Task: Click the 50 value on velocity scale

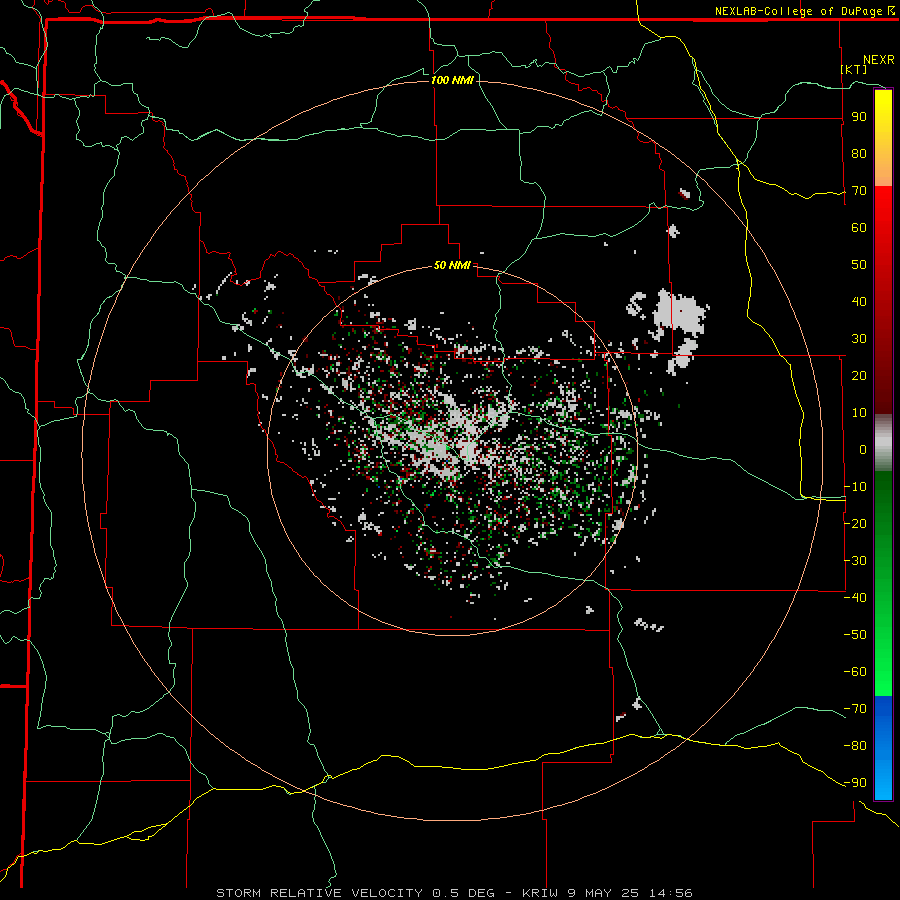Action: (859, 265)
